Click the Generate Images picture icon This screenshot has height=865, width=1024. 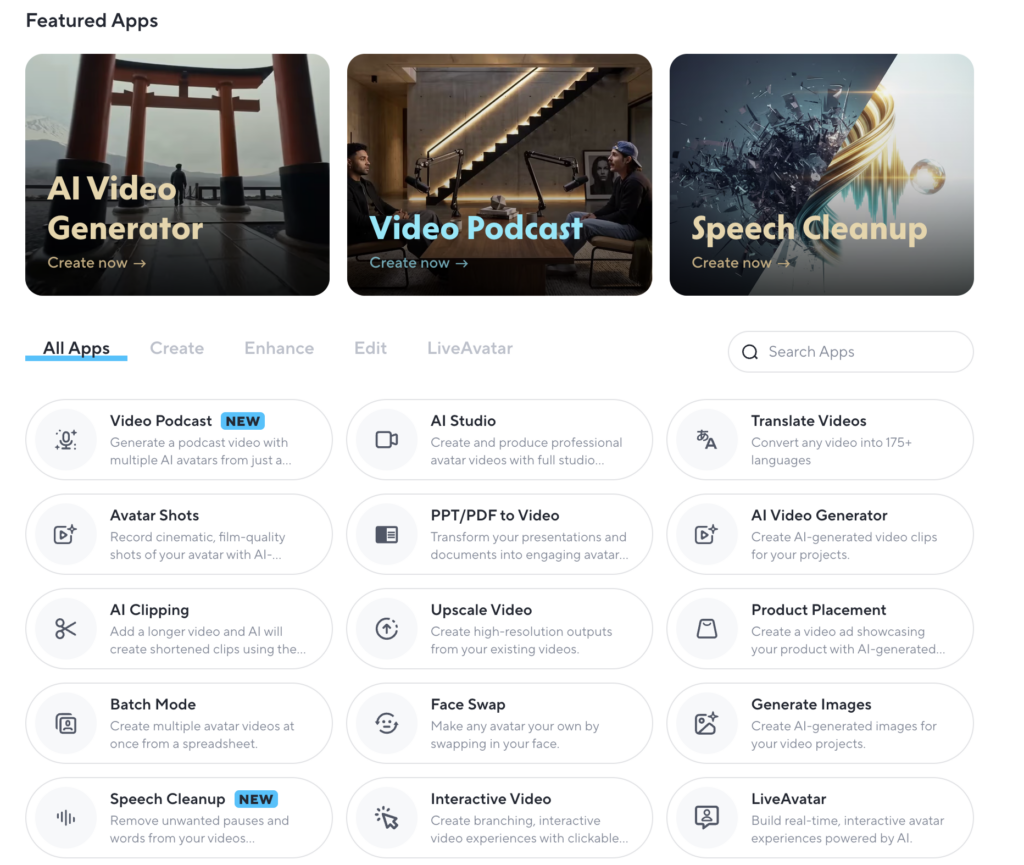(x=706, y=723)
